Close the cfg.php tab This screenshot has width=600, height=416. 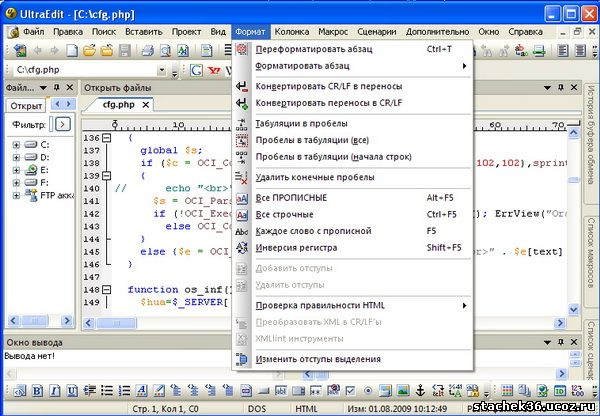[146, 105]
